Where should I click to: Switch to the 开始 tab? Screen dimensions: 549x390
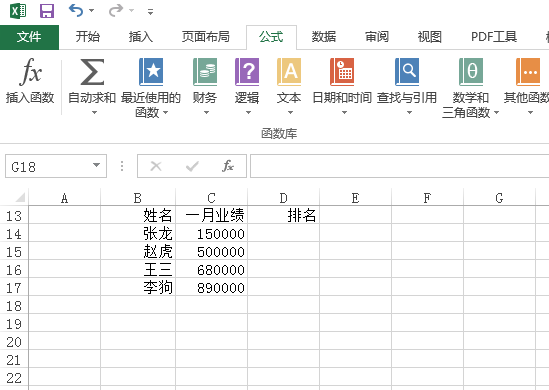[88, 37]
